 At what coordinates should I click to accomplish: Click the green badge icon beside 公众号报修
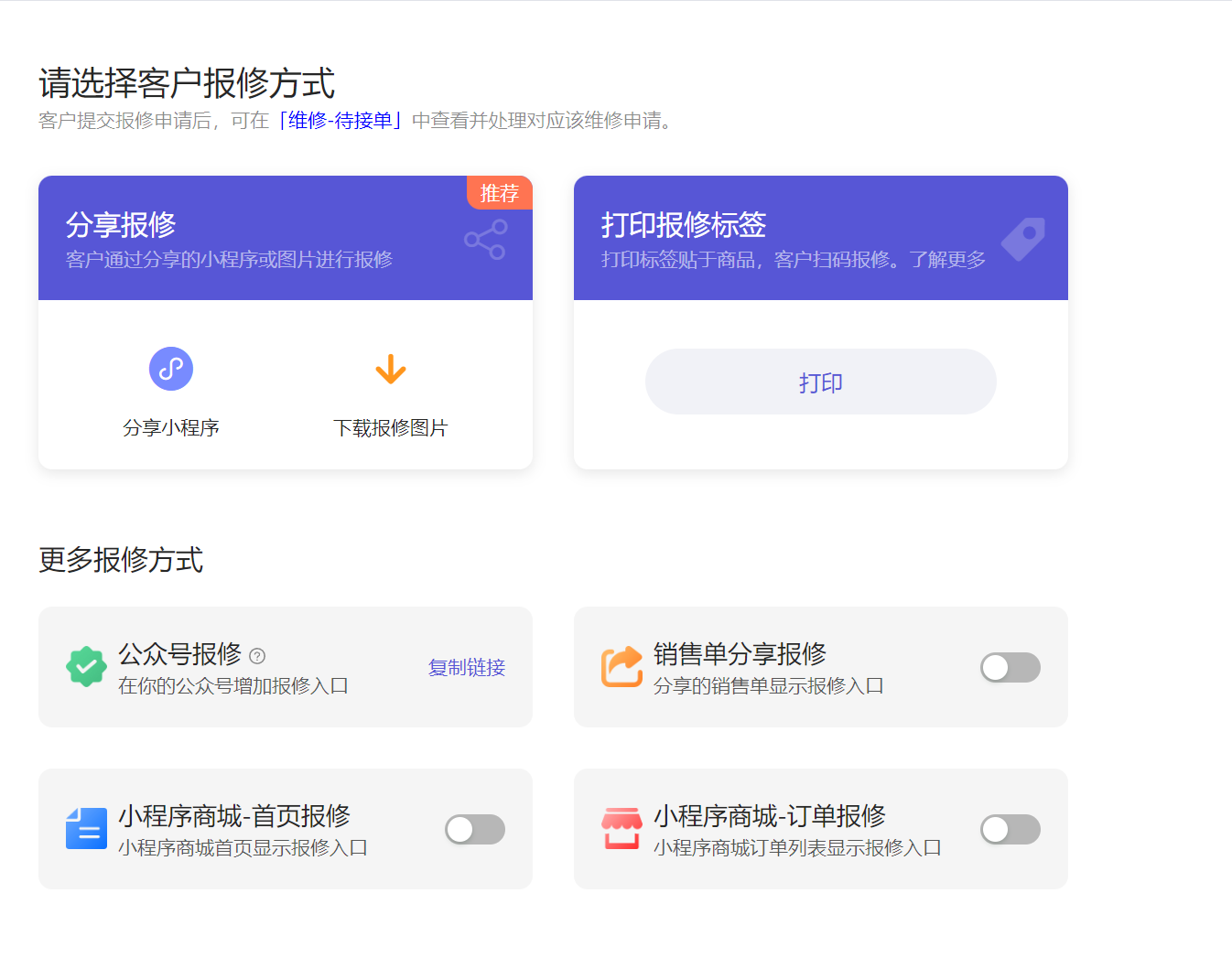pos(86,666)
